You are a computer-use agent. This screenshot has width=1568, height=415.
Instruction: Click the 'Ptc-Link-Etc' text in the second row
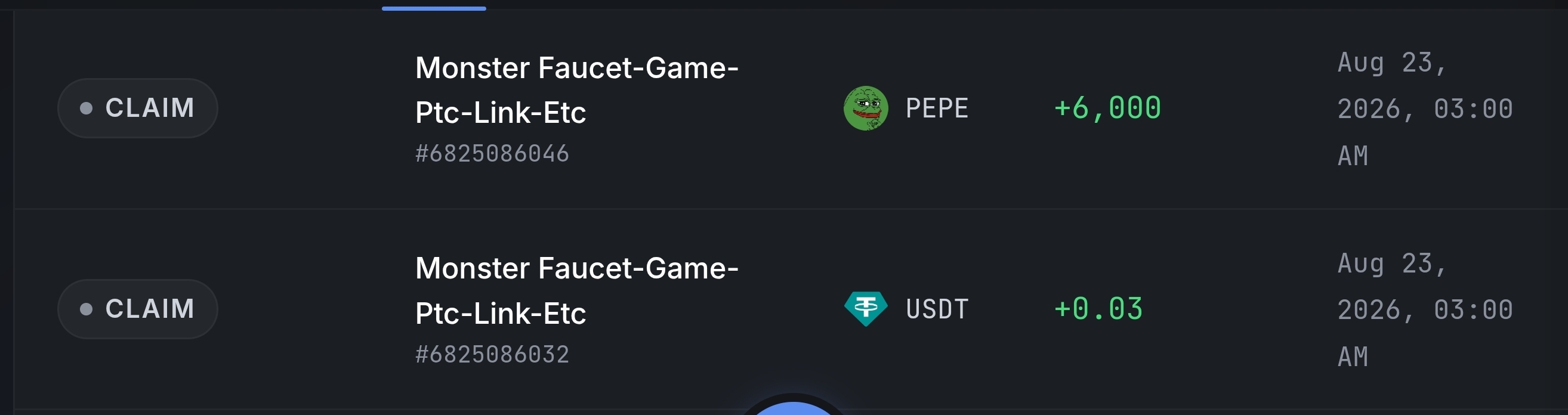click(501, 314)
